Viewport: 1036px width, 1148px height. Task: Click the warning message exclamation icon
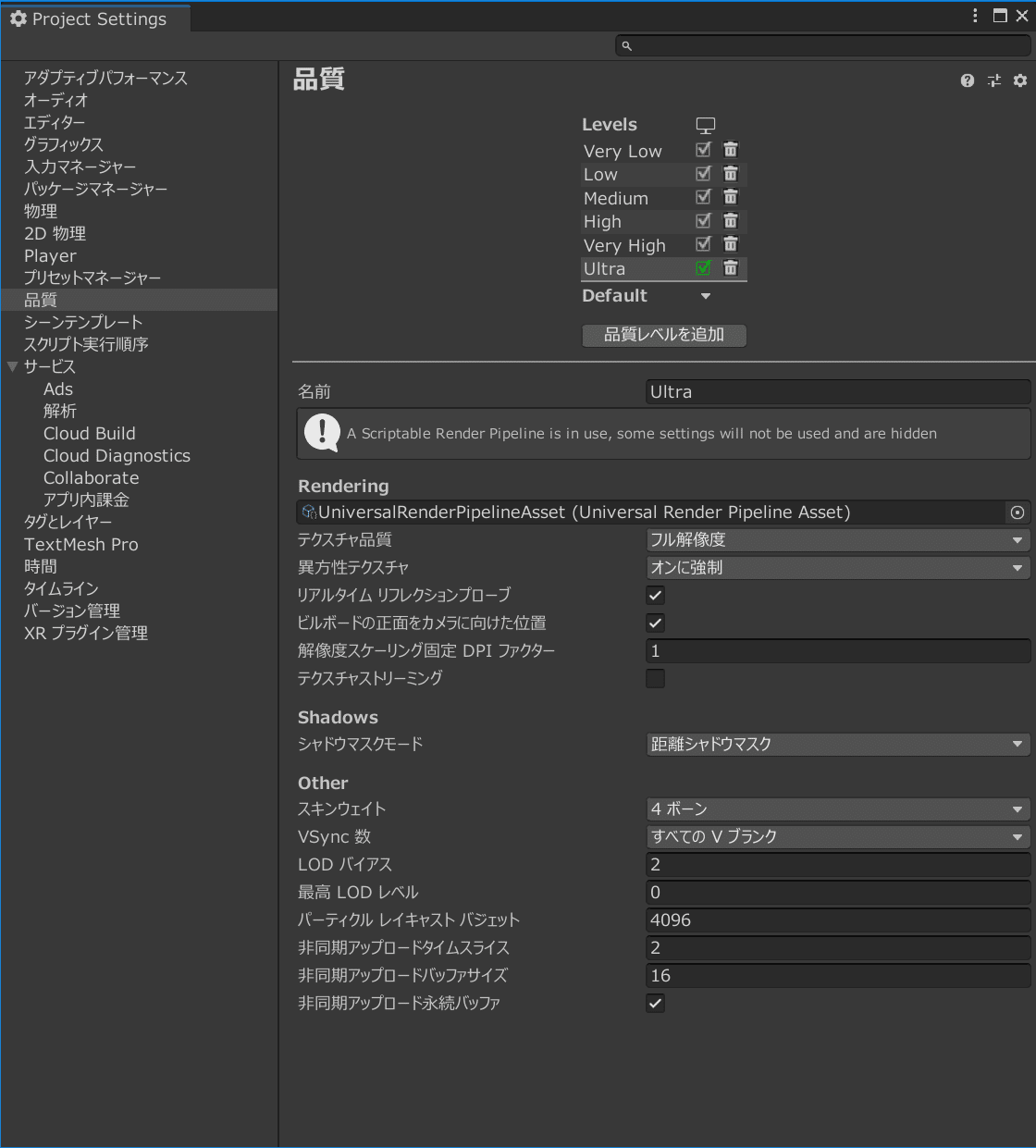[322, 433]
